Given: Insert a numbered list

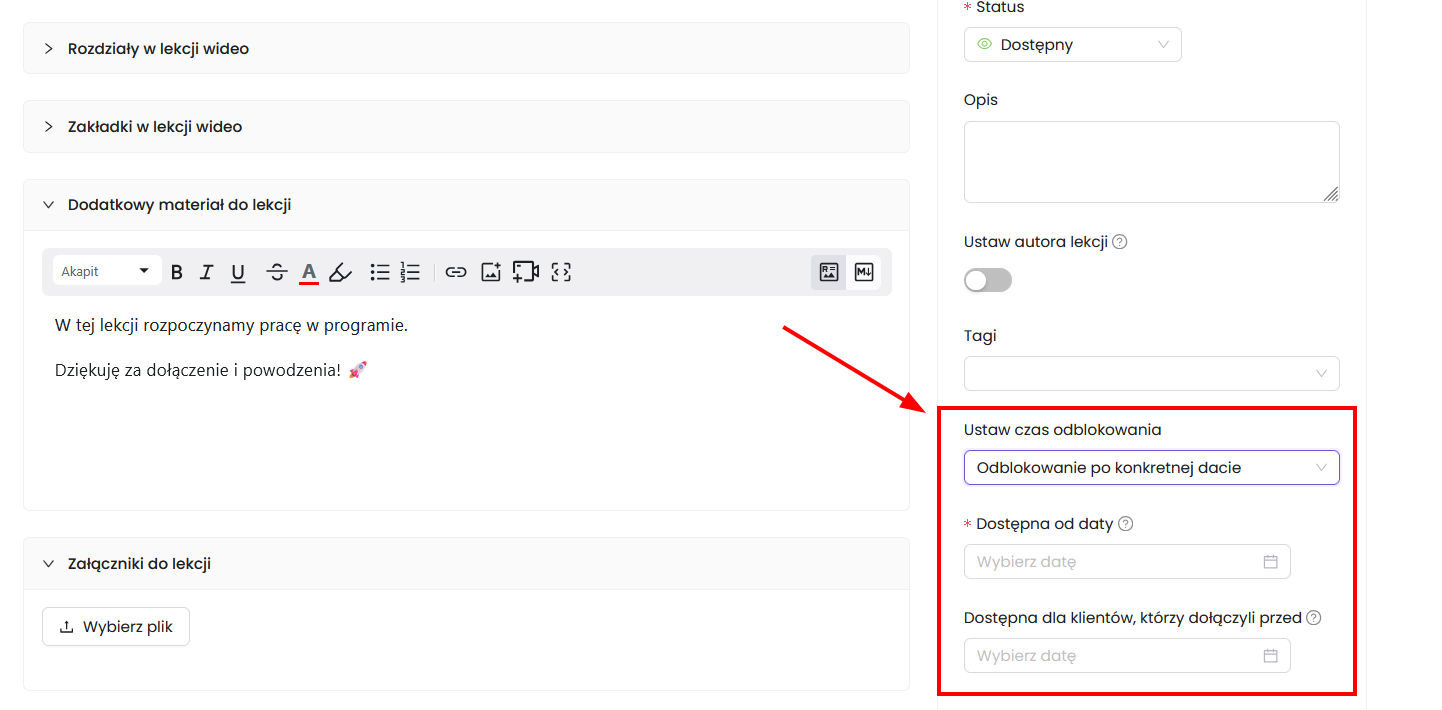Looking at the screenshot, I should click(410, 272).
